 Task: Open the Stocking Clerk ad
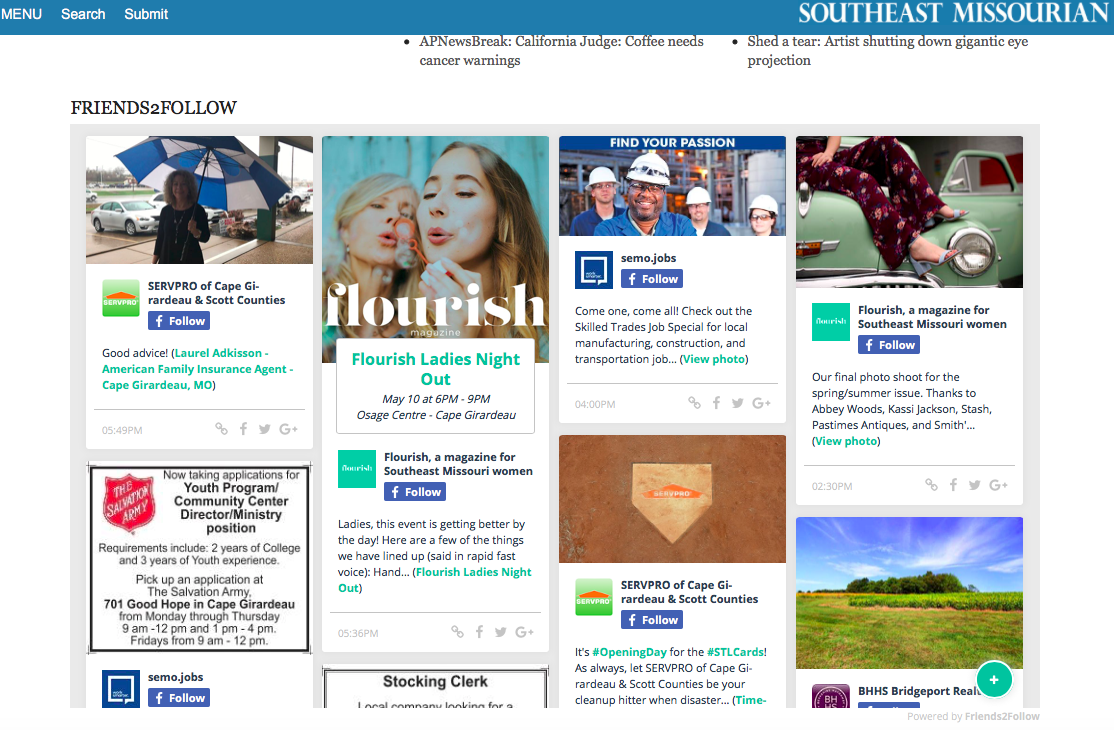[436, 687]
